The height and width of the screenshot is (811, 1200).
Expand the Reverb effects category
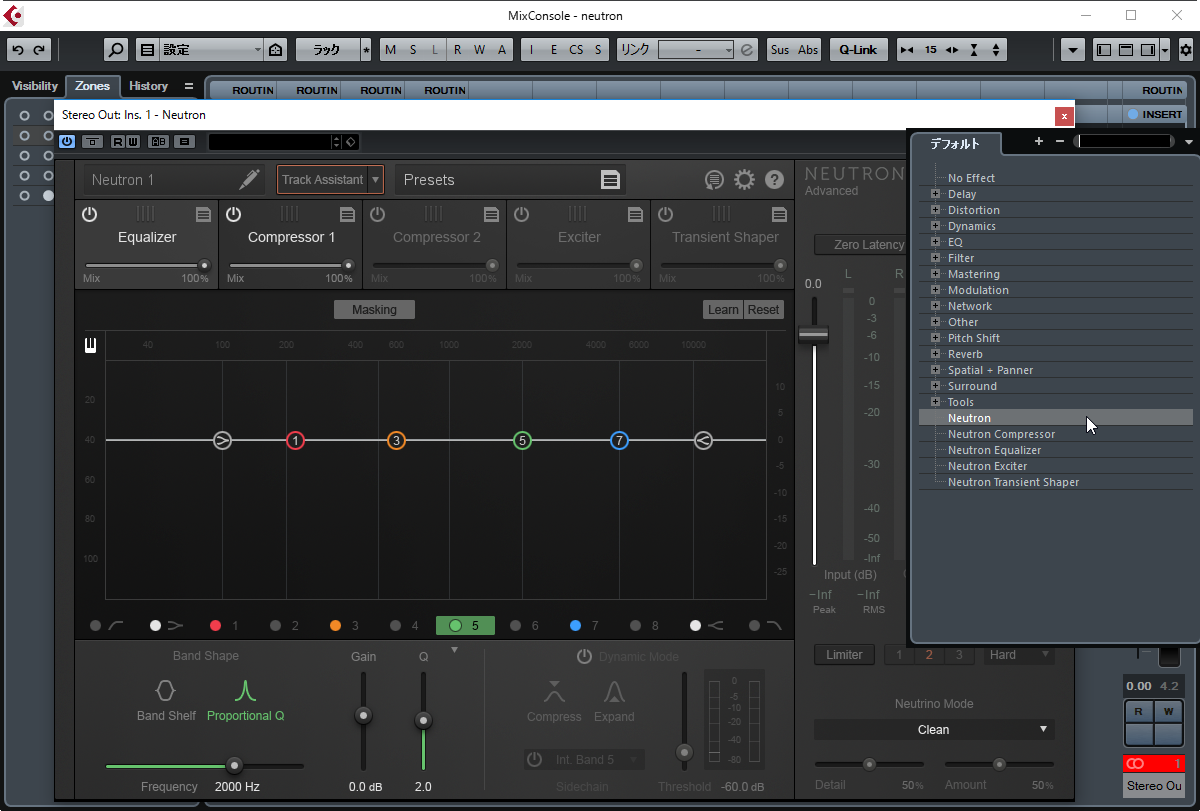936,354
